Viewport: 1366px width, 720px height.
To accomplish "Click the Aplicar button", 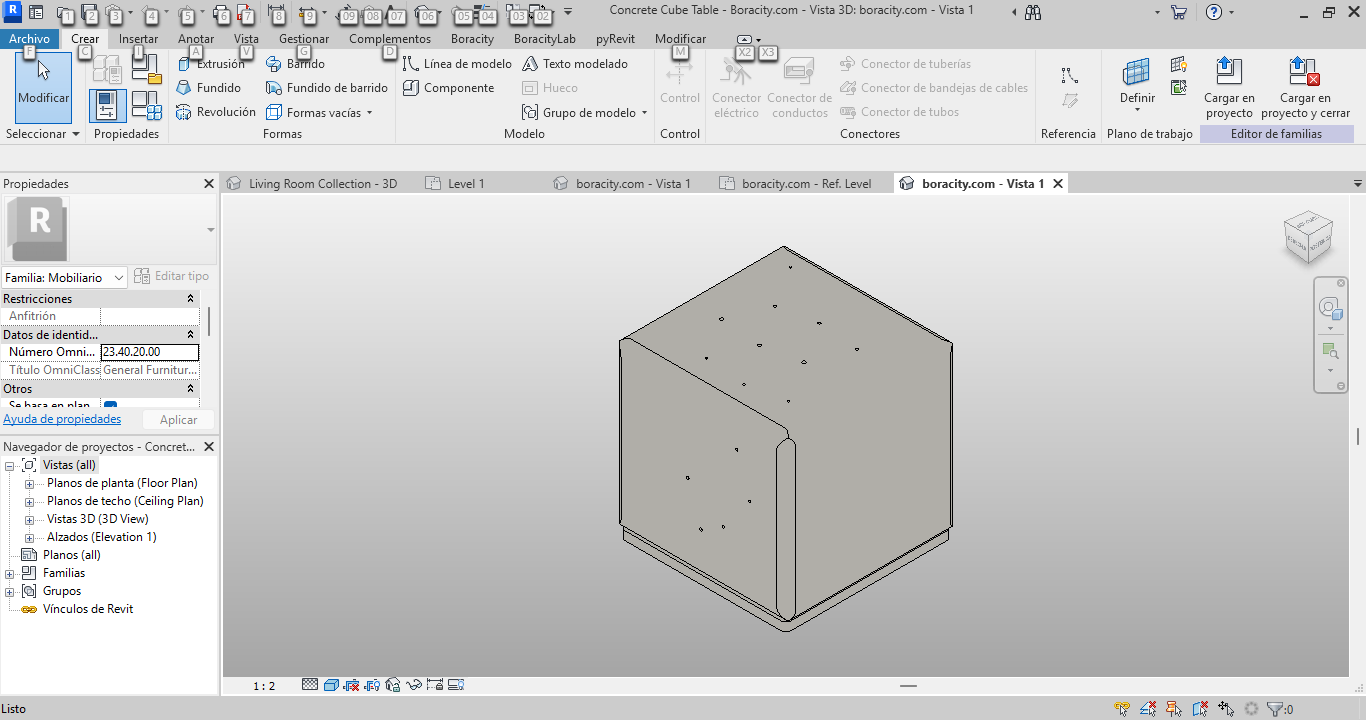I will (x=179, y=420).
